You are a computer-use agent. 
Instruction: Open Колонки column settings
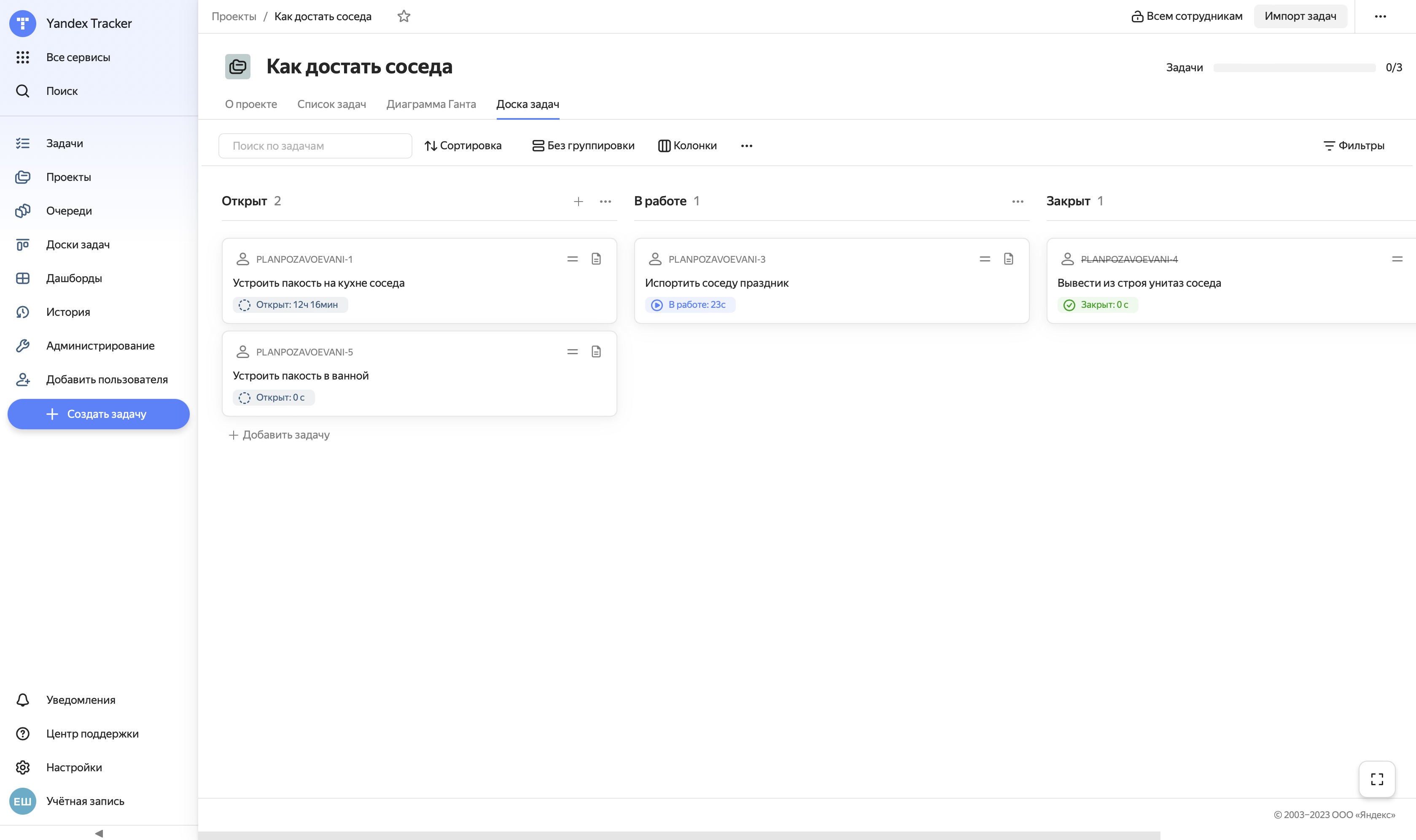pyautogui.click(x=687, y=145)
